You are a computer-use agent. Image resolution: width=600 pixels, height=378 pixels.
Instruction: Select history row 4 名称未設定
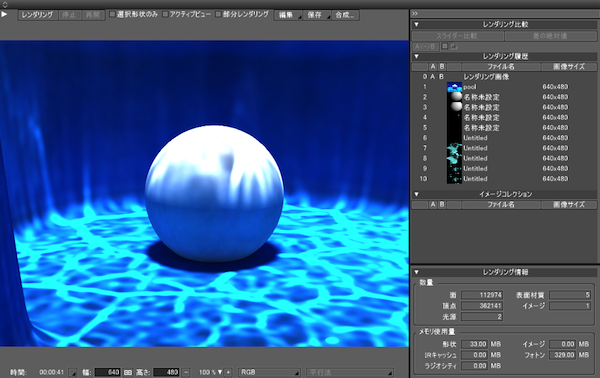(x=504, y=118)
